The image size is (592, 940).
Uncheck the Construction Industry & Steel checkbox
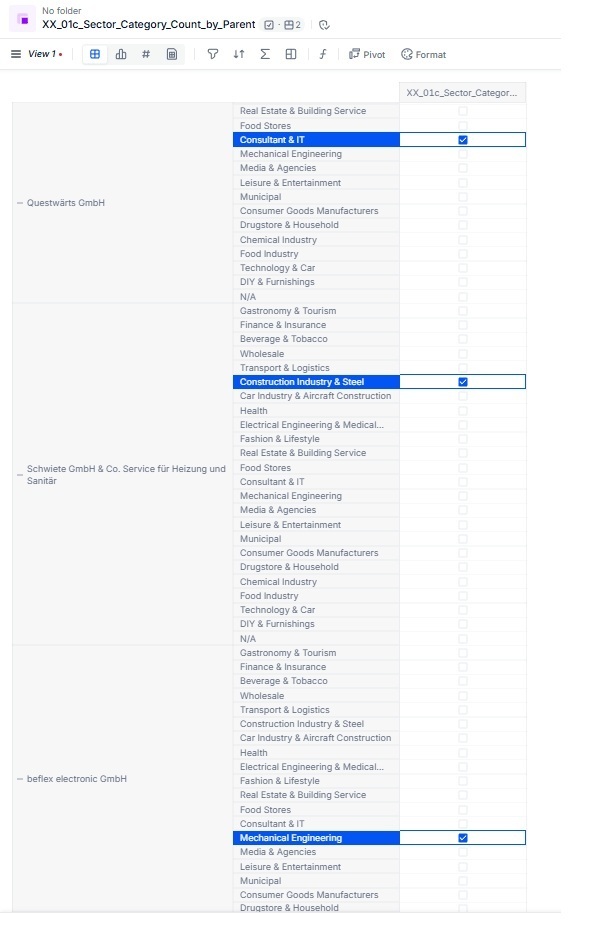coord(463,382)
